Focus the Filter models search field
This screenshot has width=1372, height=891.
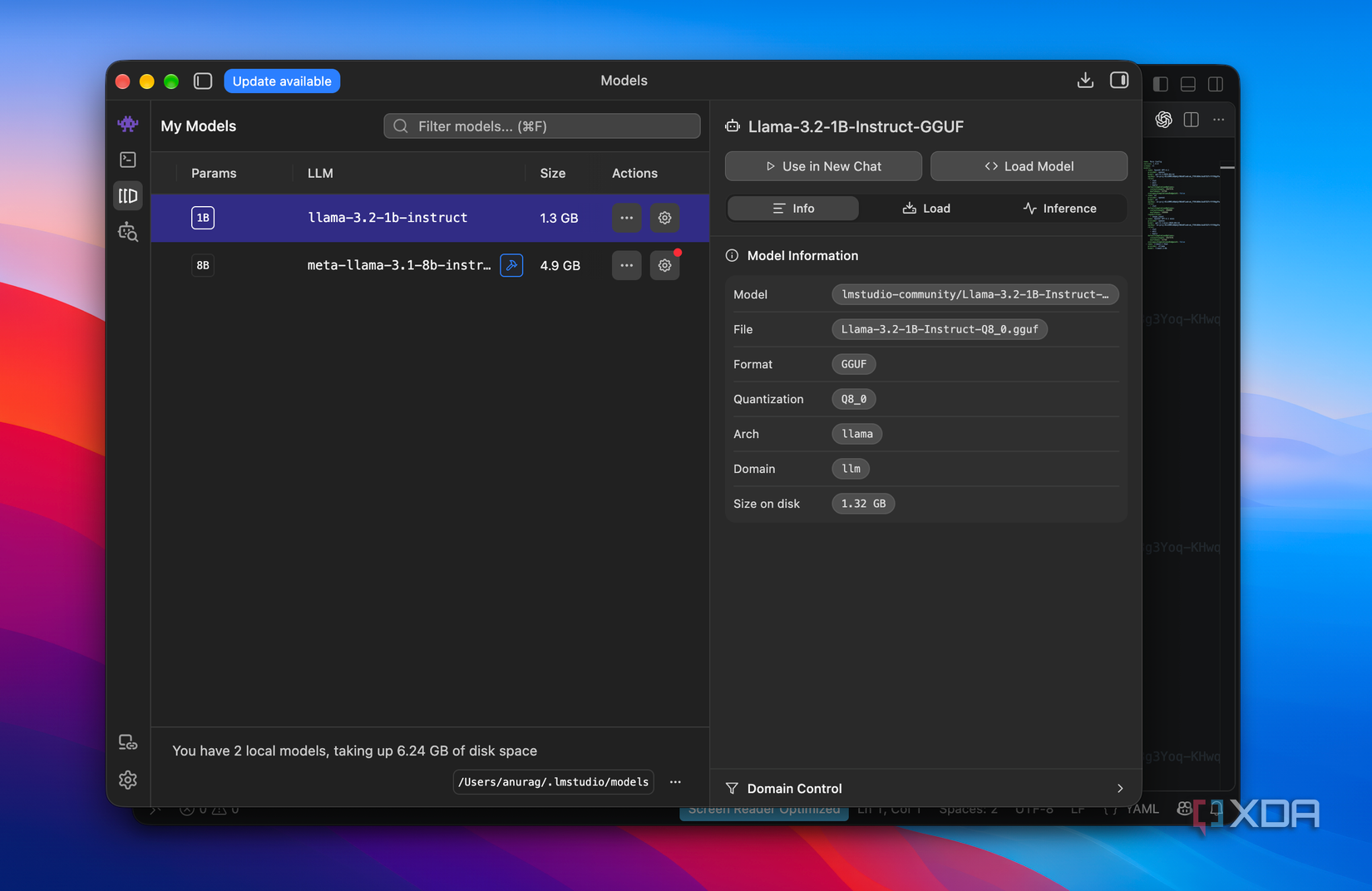click(x=542, y=126)
